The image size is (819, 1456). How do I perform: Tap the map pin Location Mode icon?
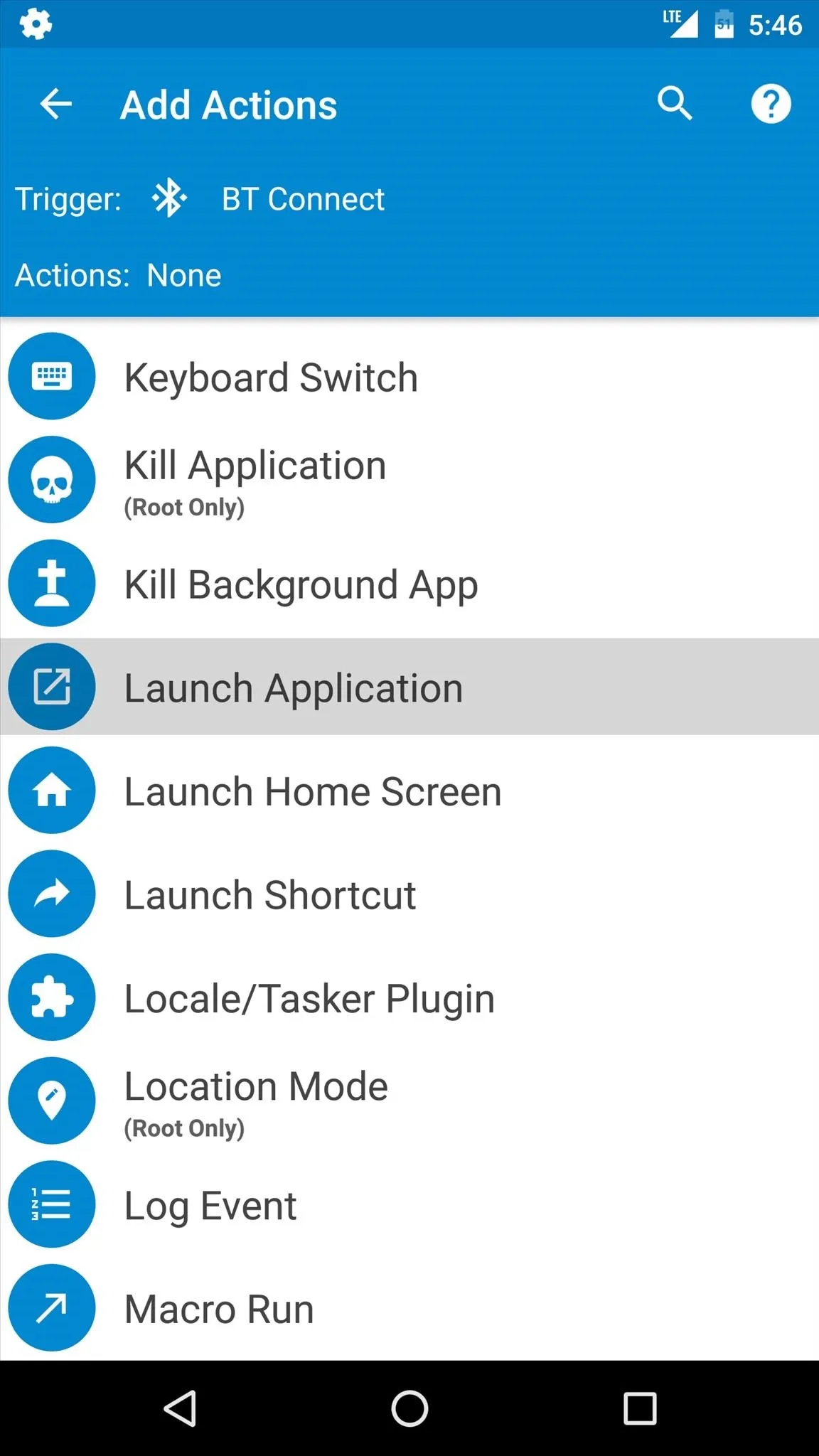coord(51,1101)
